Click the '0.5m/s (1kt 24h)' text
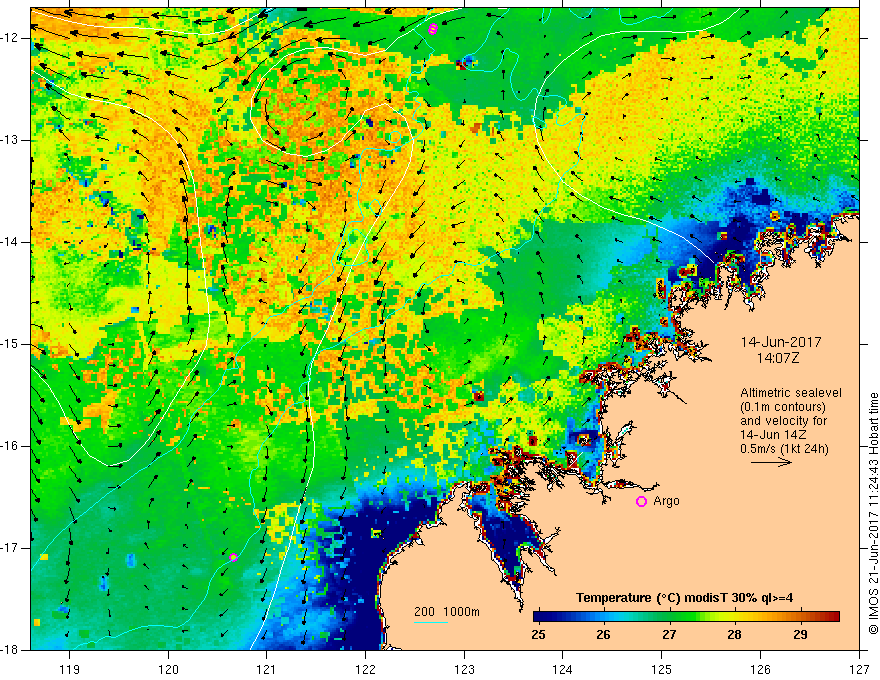880x680 pixels. (784, 449)
